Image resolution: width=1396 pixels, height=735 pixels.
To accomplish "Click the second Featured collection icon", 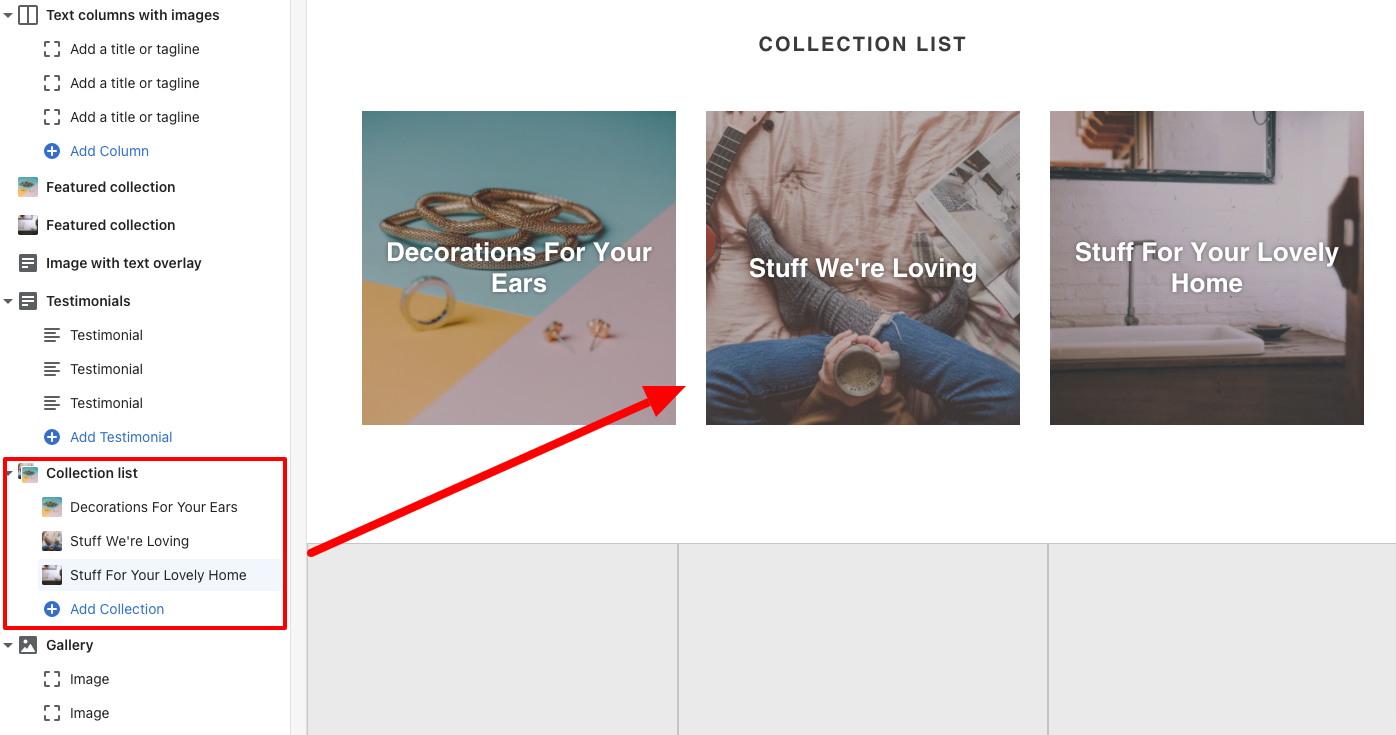I will click(x=27, y=225).
